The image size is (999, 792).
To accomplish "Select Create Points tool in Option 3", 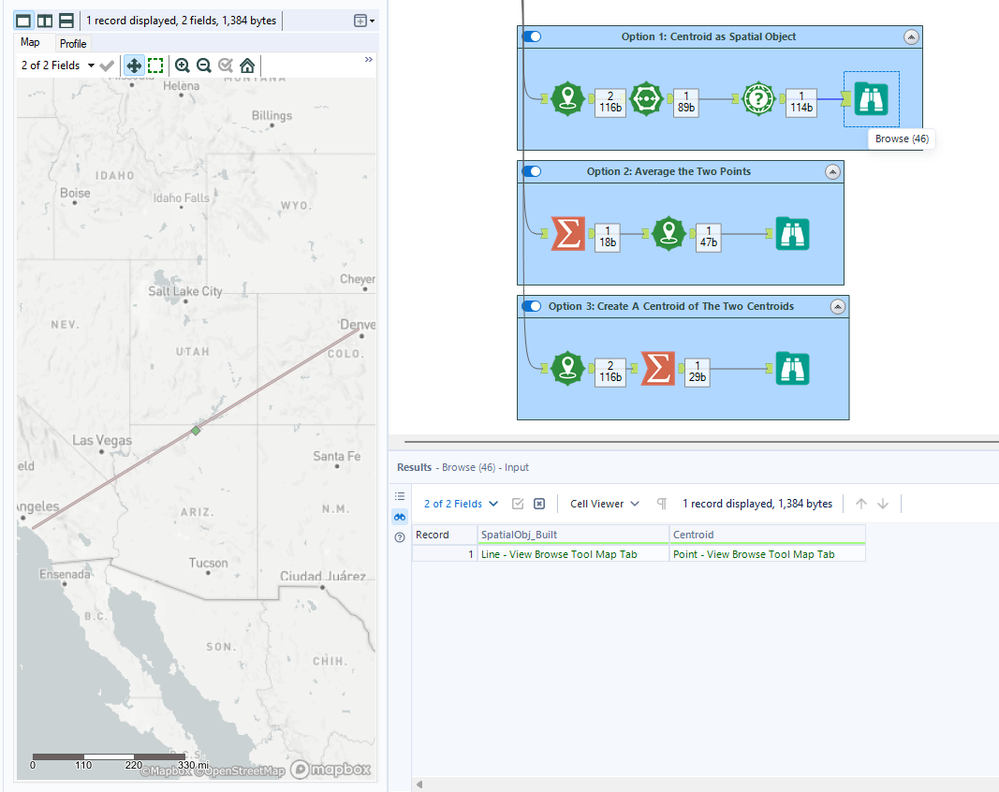I will coord(567,368).
